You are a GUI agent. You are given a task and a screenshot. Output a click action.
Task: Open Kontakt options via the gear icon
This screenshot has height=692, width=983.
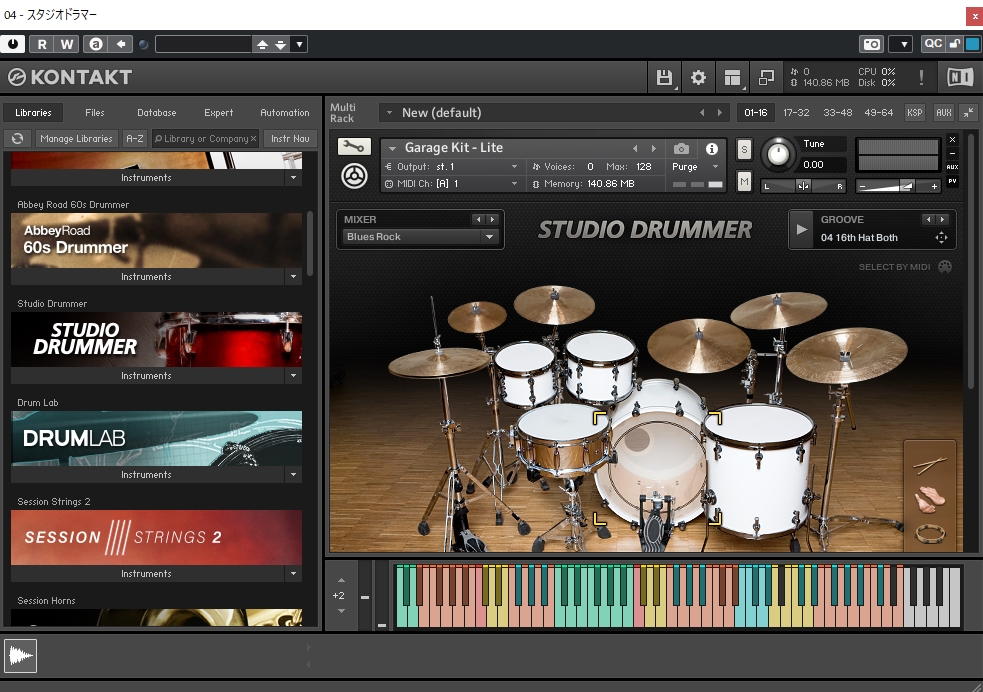(698, 77)
